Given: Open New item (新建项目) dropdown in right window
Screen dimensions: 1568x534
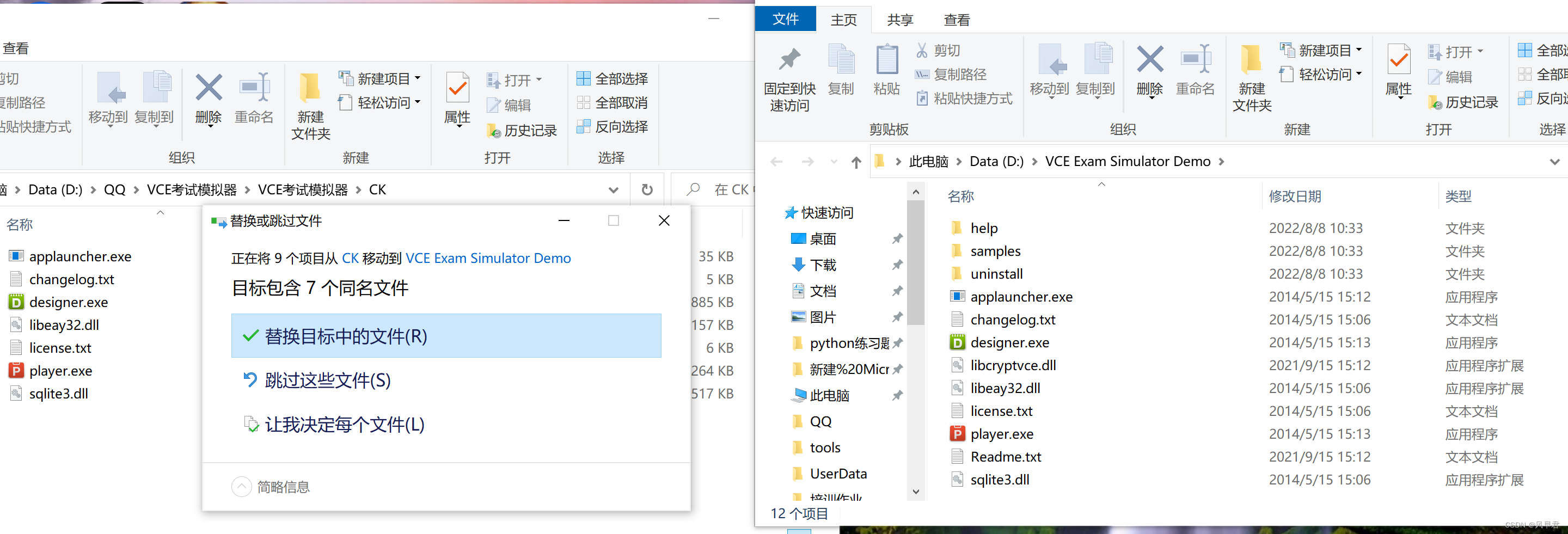Looking at the screenshot, I should 1321,50.
